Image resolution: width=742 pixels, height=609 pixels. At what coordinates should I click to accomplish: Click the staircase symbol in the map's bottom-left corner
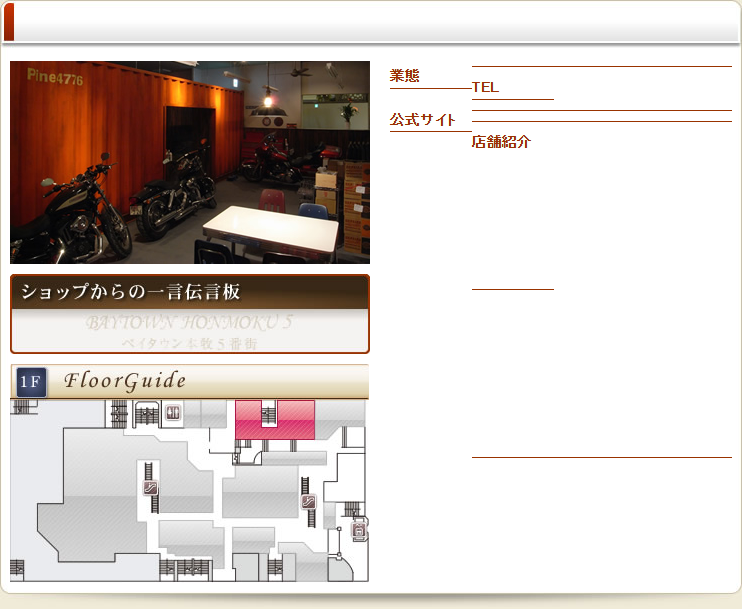coord(16,568)
